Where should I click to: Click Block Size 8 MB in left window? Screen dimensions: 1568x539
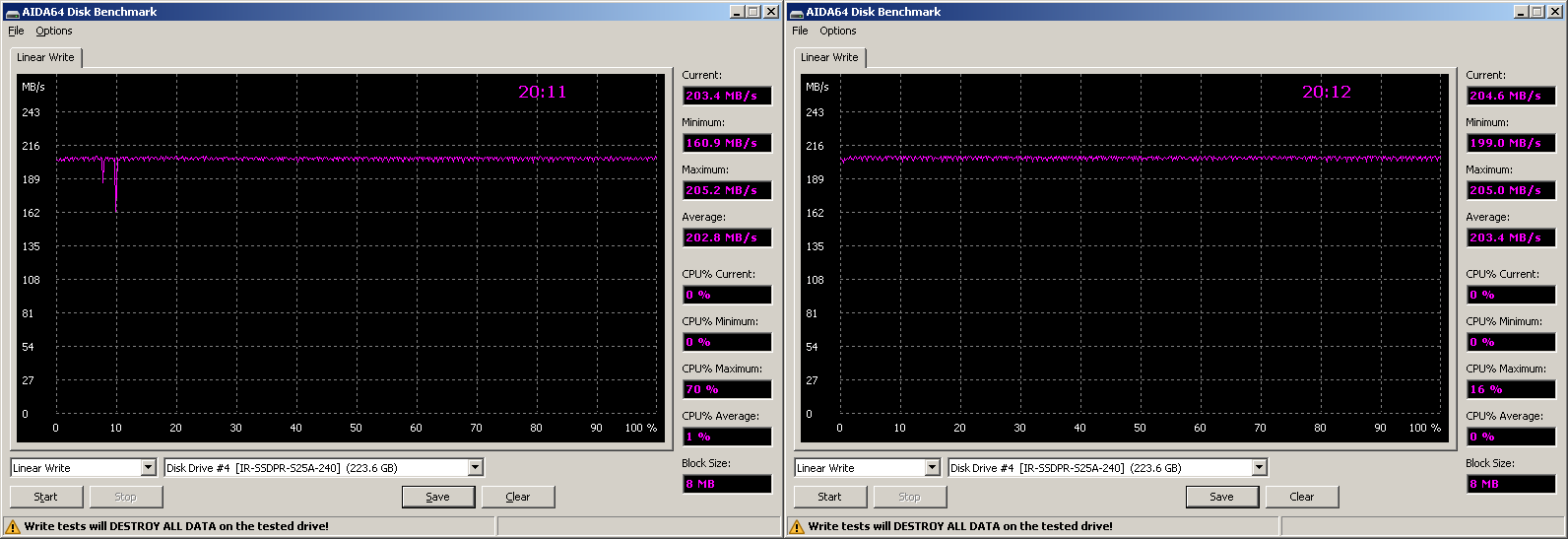[727, 484]
